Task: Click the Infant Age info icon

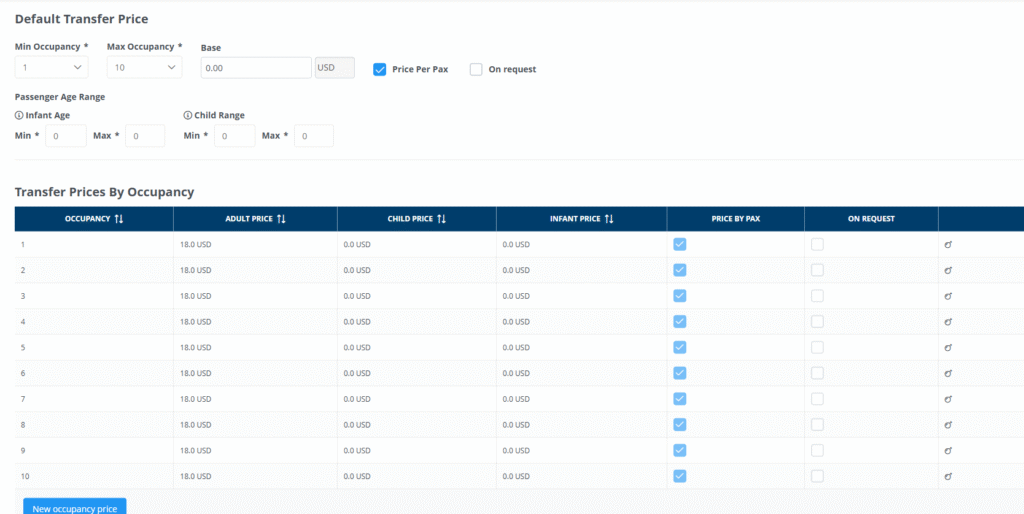Action: pyautogui.click(x=19, y=115)
